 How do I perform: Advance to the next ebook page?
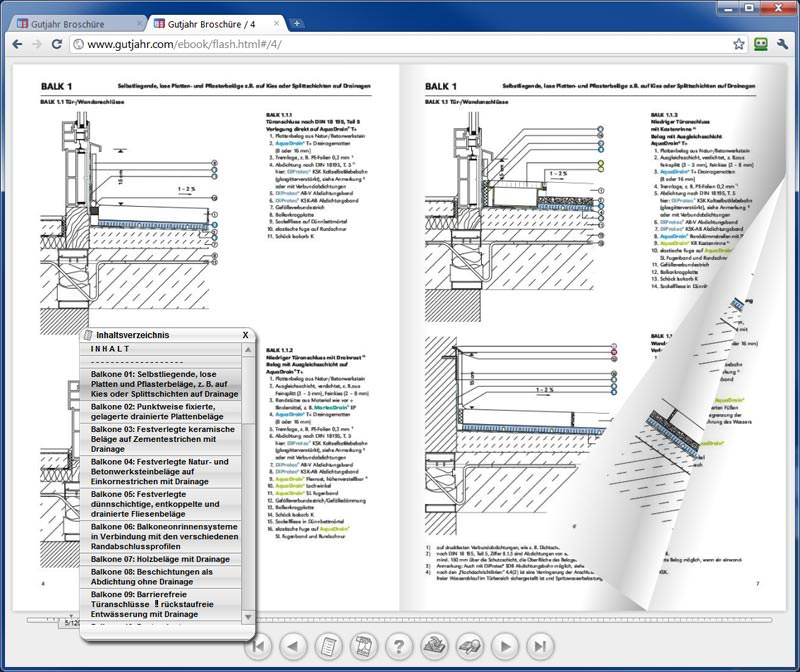click(x=505, y=646)
